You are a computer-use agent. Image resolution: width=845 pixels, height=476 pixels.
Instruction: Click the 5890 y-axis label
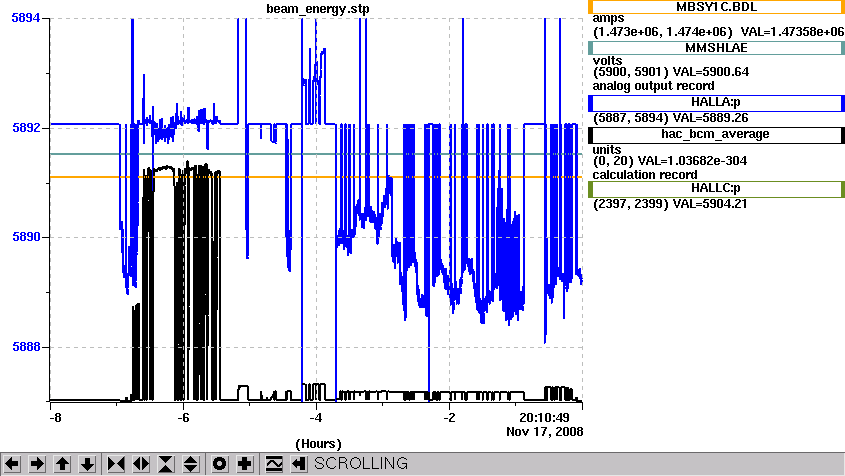tap(26, 237)
